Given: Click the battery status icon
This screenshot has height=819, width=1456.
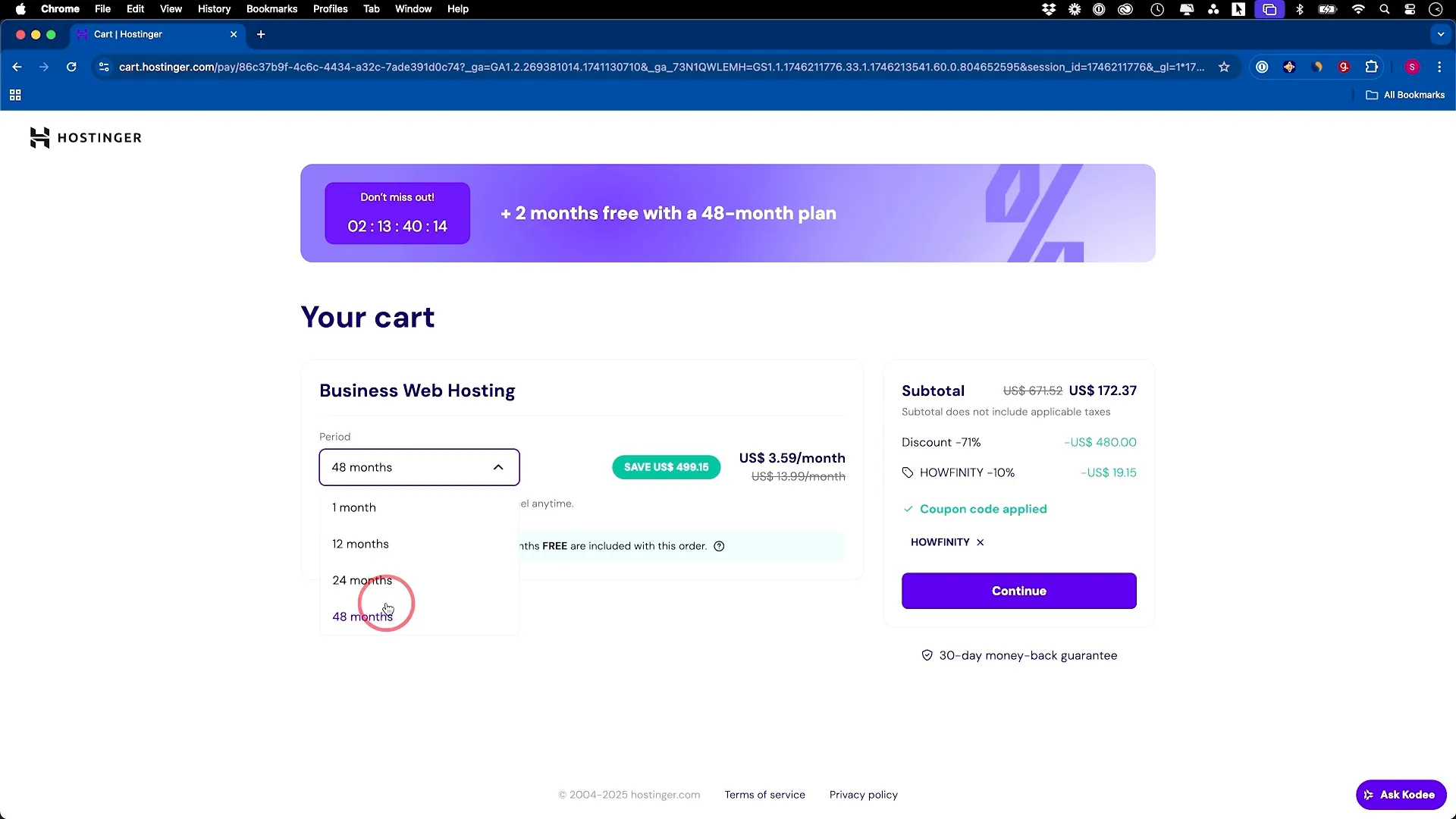Looking at the screenshot, I should click(x=1328, y=9).
